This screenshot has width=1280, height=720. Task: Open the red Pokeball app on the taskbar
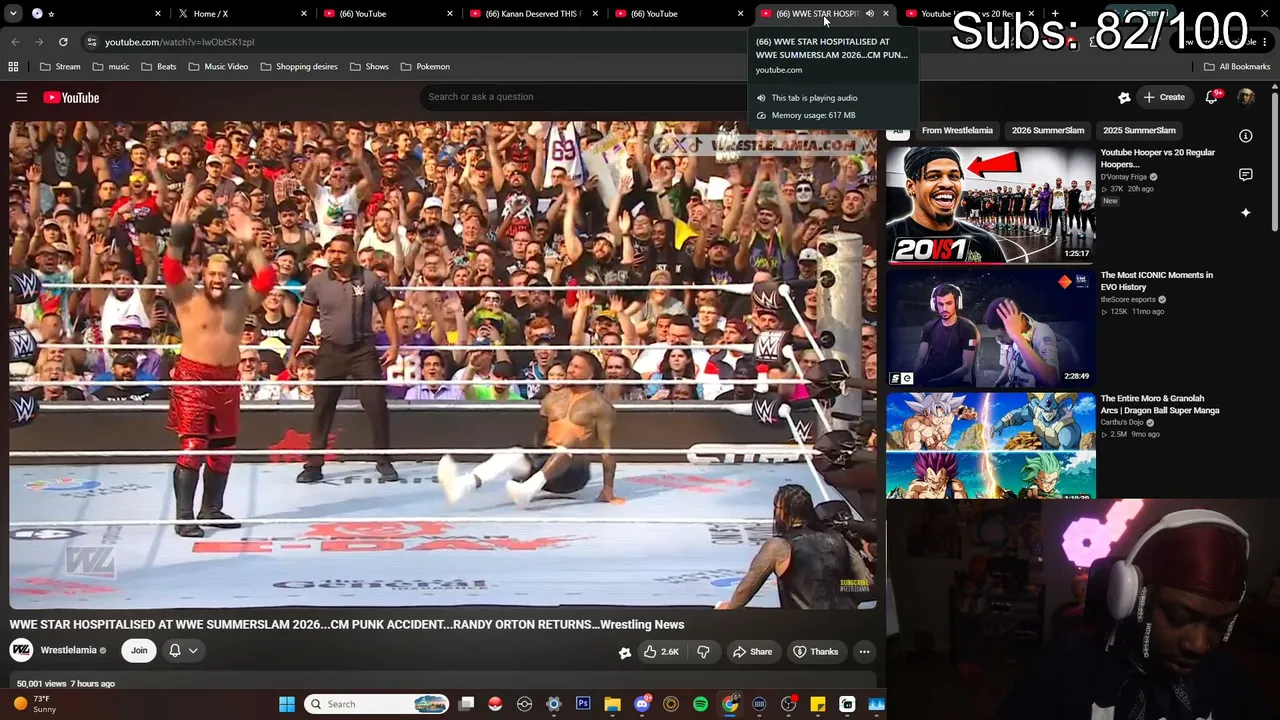495,704
